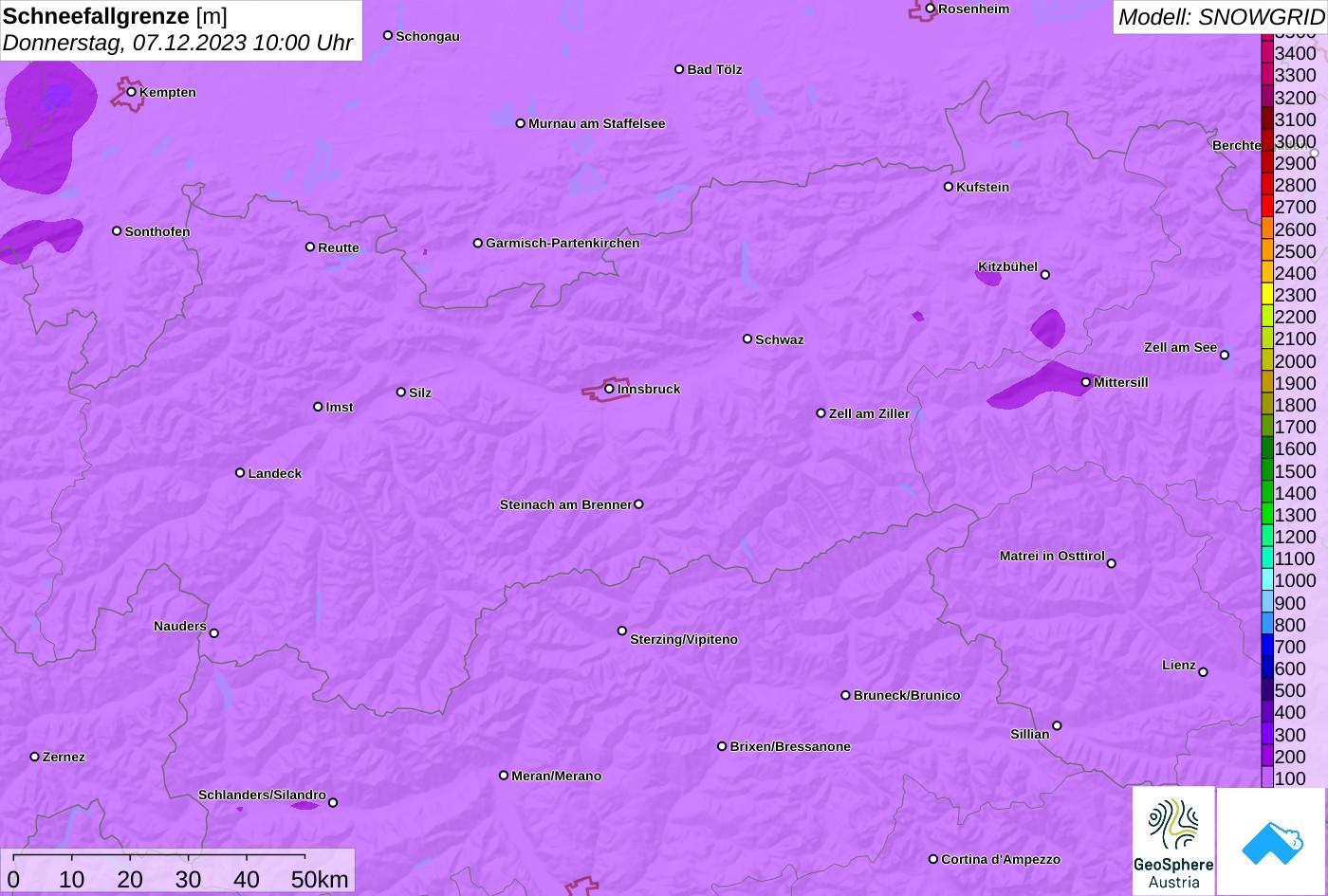Click the 50km mark on scale bar

320,879
